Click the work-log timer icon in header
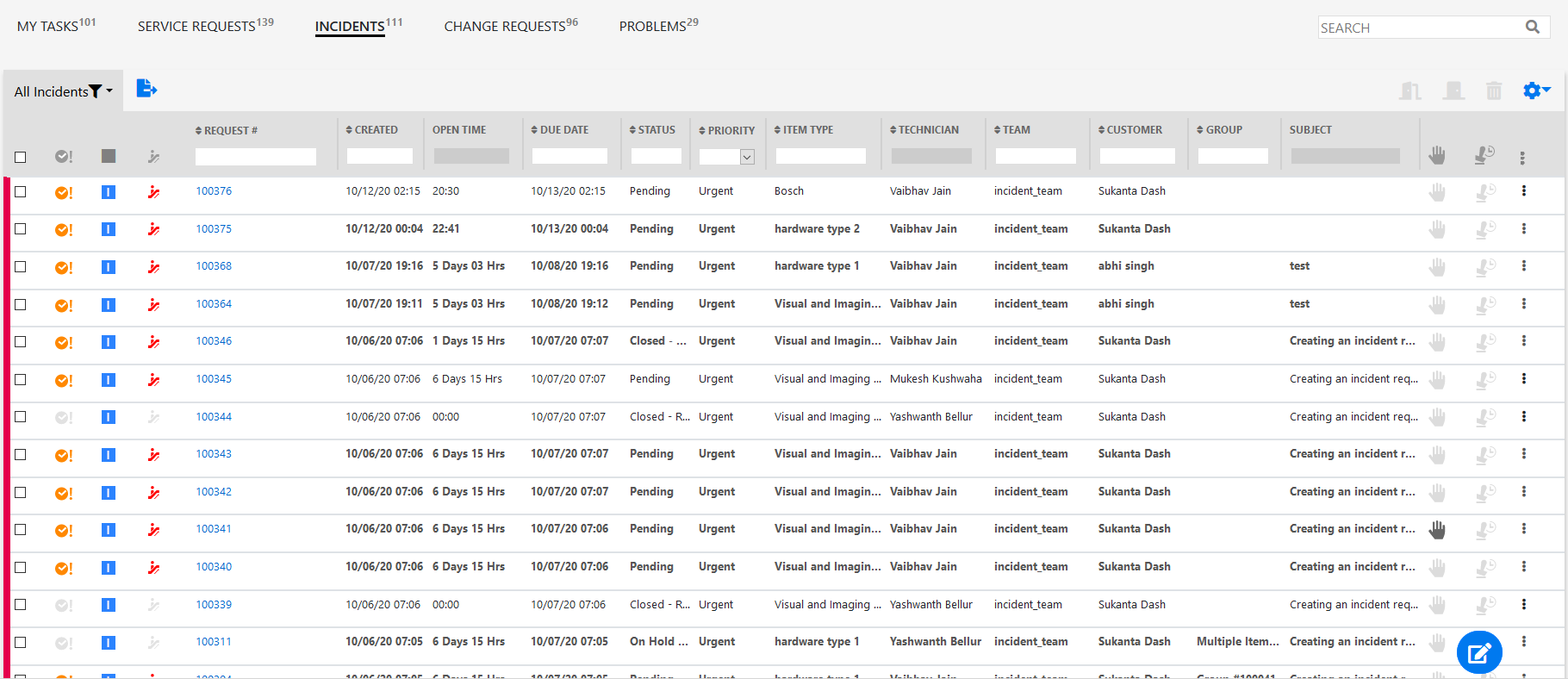Viewport: 1568px width, 679px height. [1484, 155]
